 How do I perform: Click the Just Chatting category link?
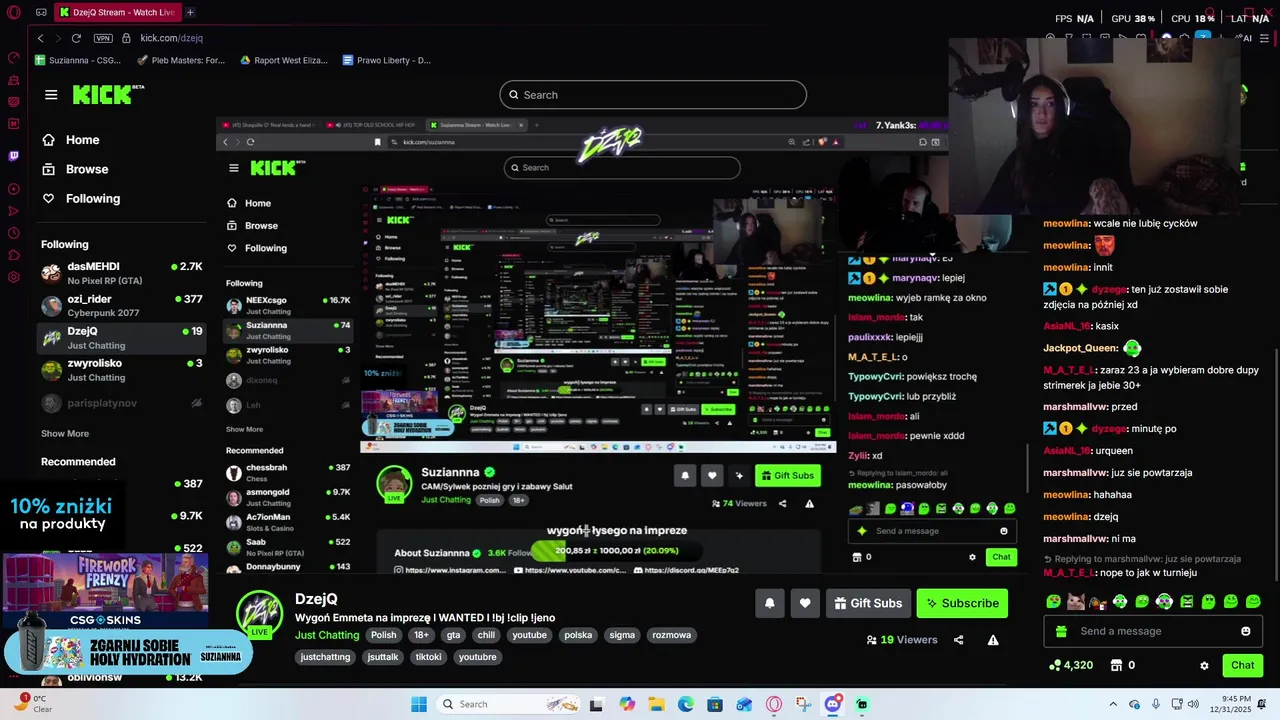coord(327,635)
